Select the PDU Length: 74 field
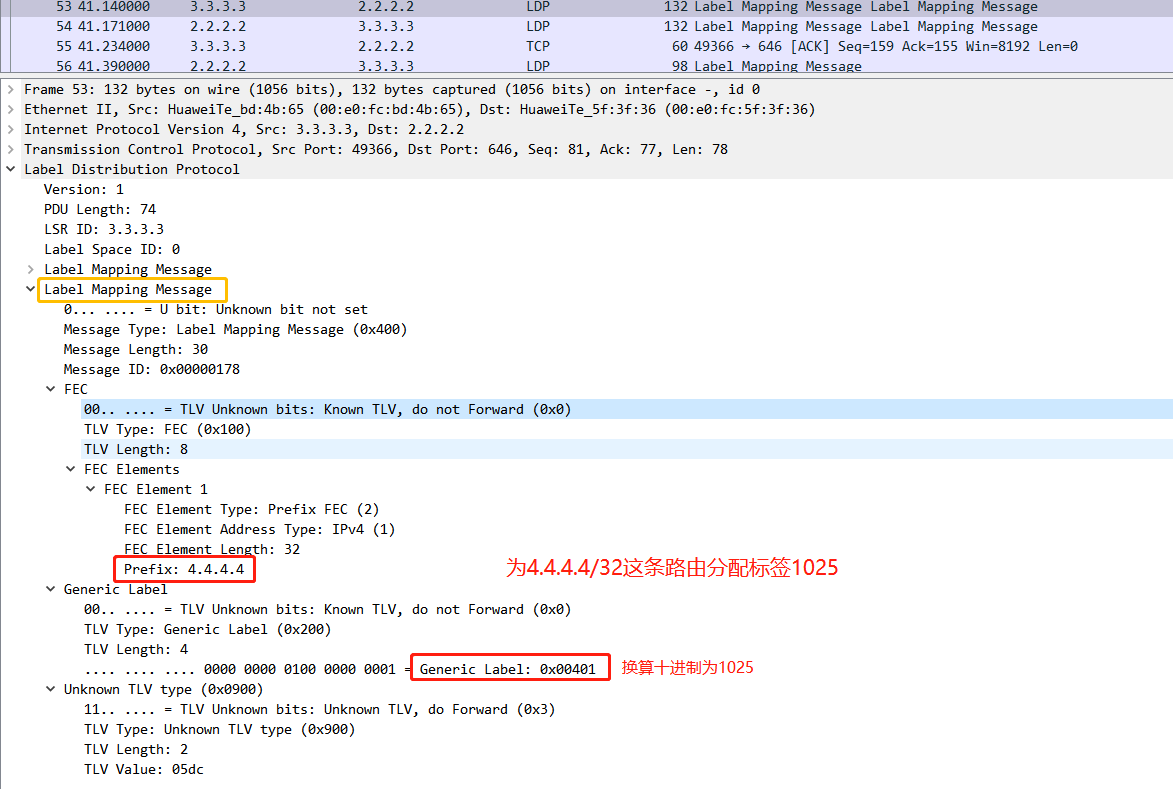The image size is (1173, 789). pyautogui.click(x=99, y=209)
